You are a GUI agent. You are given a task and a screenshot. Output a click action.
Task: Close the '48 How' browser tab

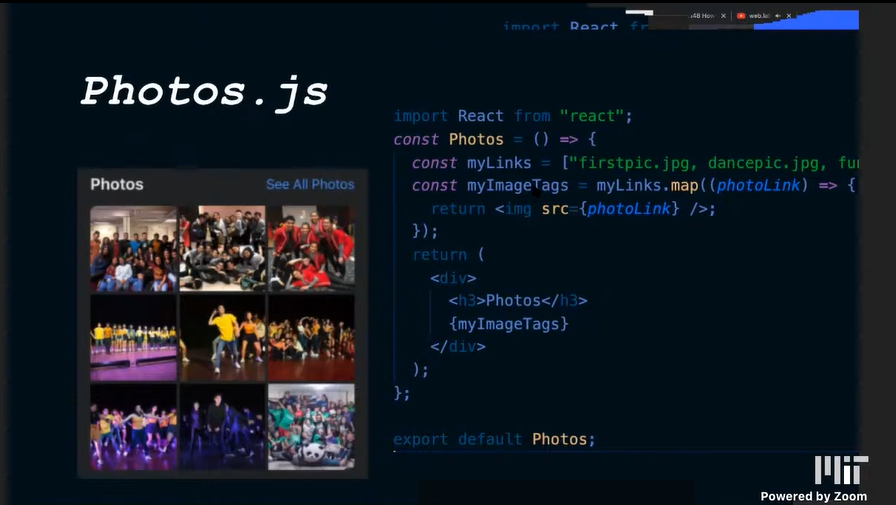(723, 16)
